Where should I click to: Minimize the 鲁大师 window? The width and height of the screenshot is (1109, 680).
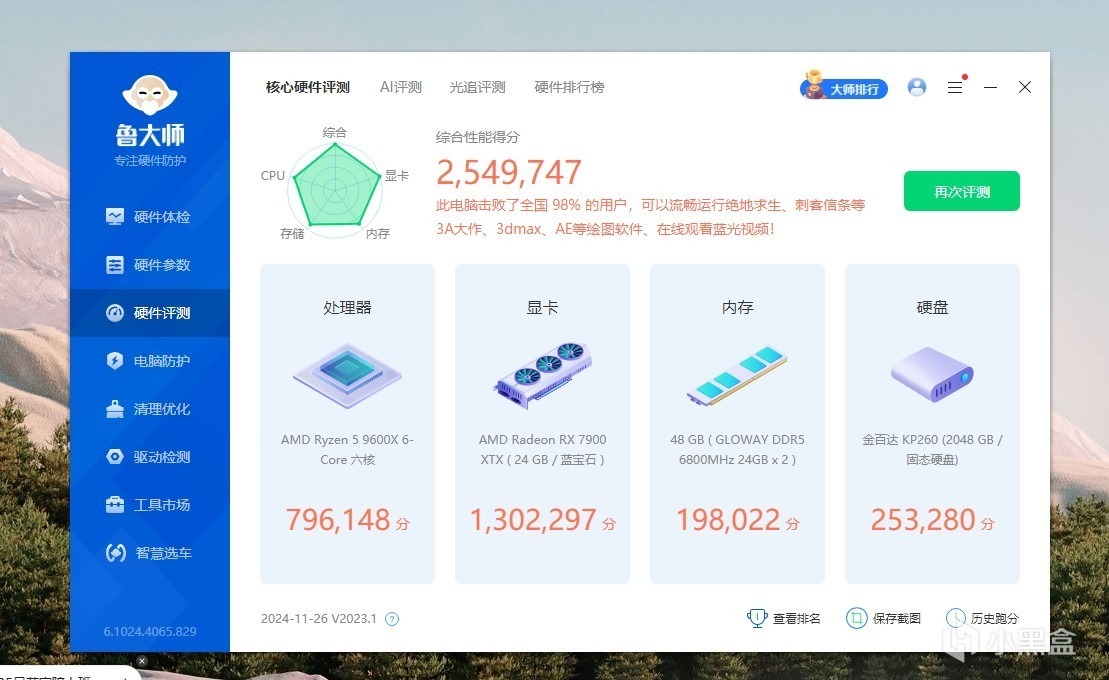click(990, 87)
